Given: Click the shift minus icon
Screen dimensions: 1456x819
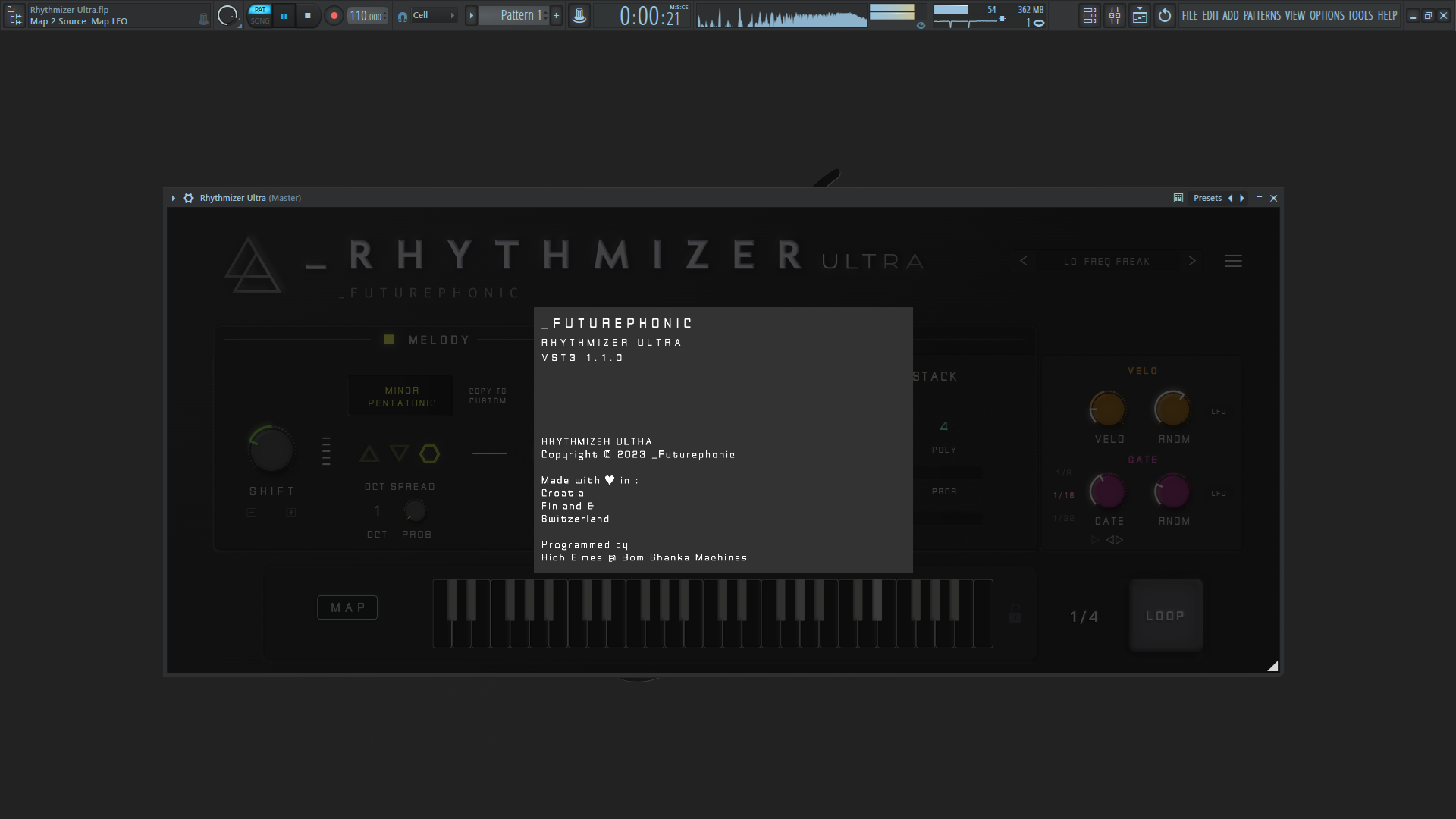Looking at the screenshot, I should pyautogui.click(x=252, y=513).
